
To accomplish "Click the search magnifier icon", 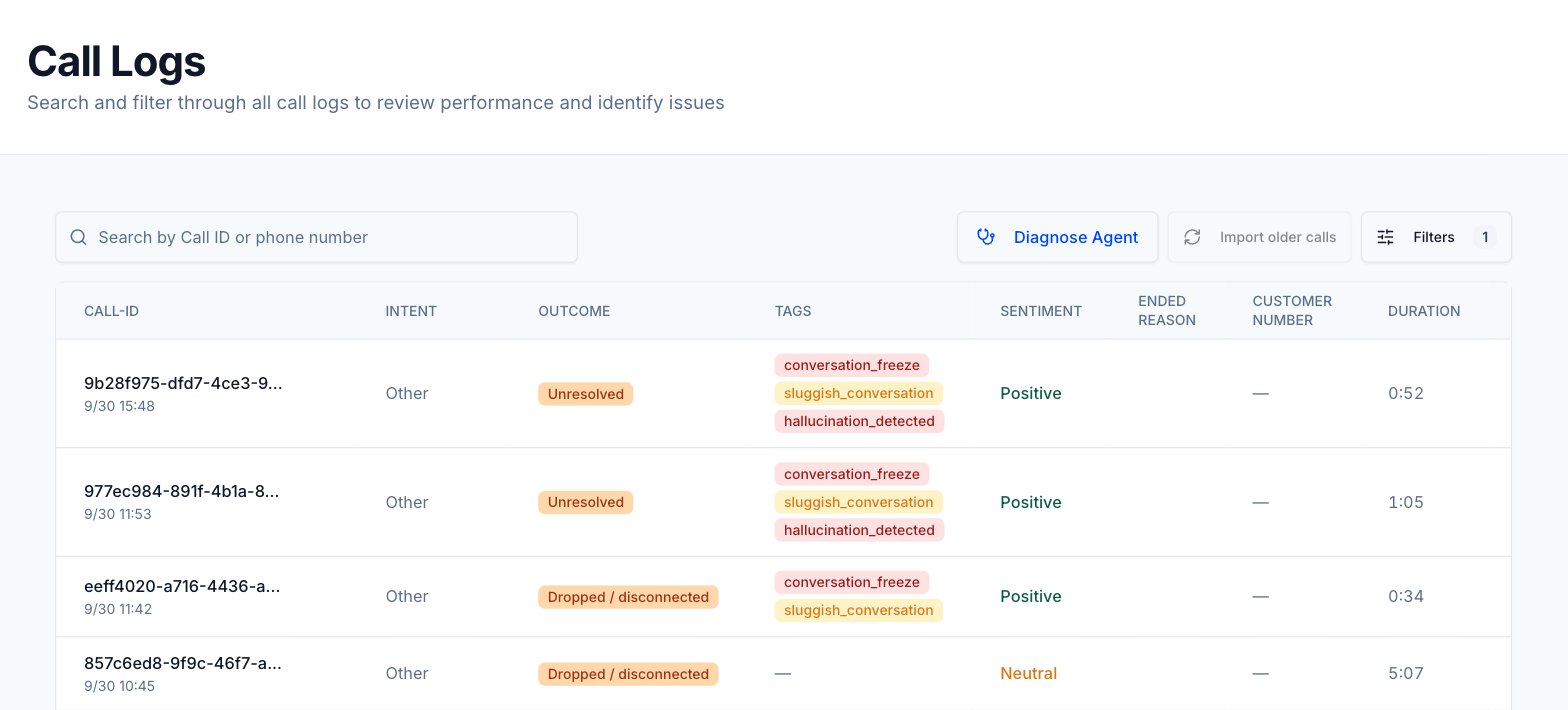I will point(78,237).
